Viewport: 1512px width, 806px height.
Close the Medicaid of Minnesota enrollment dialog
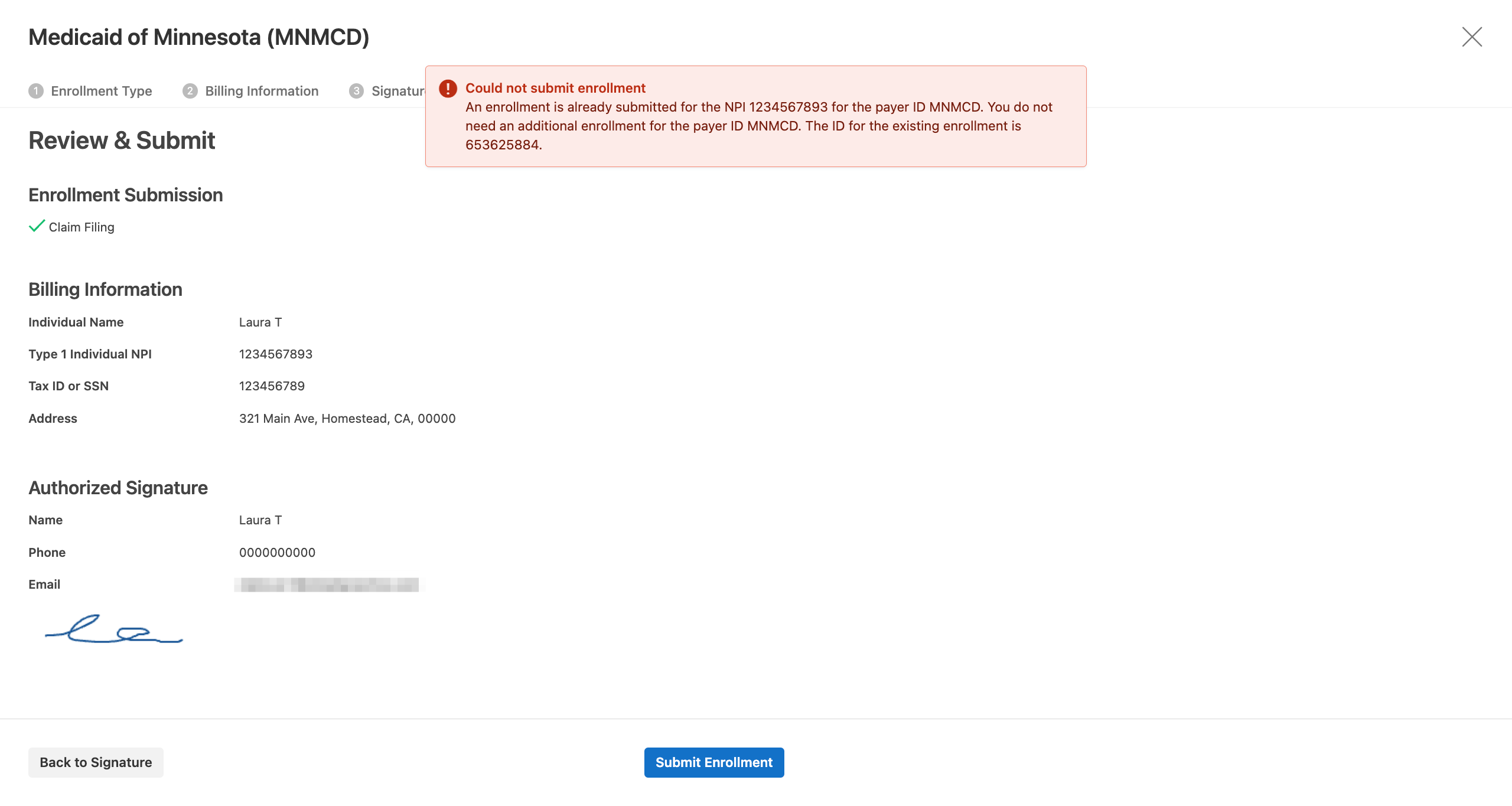tap(1472, 37)
